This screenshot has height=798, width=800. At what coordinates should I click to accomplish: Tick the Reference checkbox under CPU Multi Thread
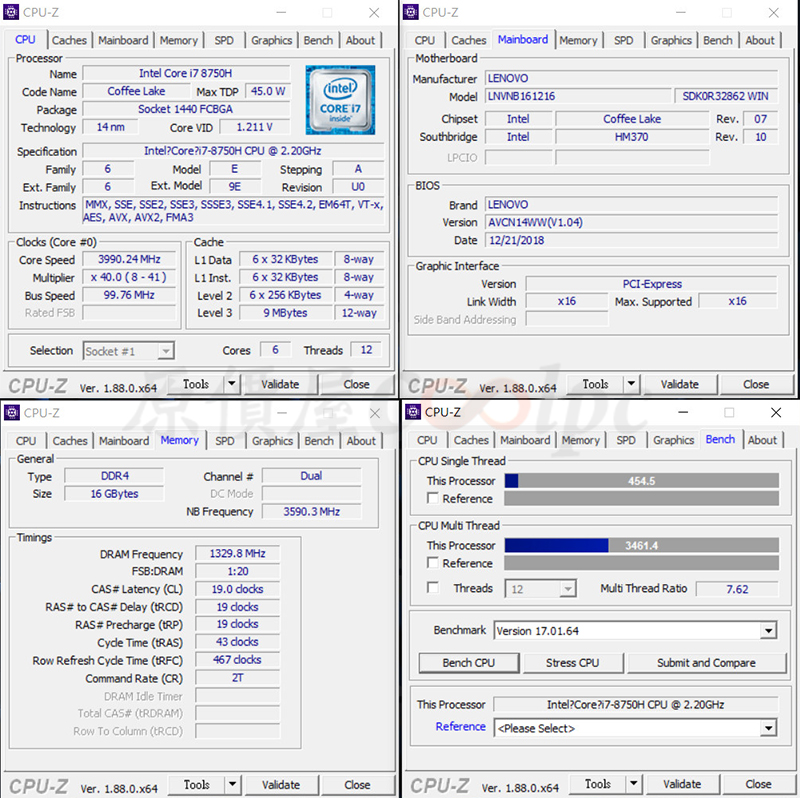click(x=433, y=563)
